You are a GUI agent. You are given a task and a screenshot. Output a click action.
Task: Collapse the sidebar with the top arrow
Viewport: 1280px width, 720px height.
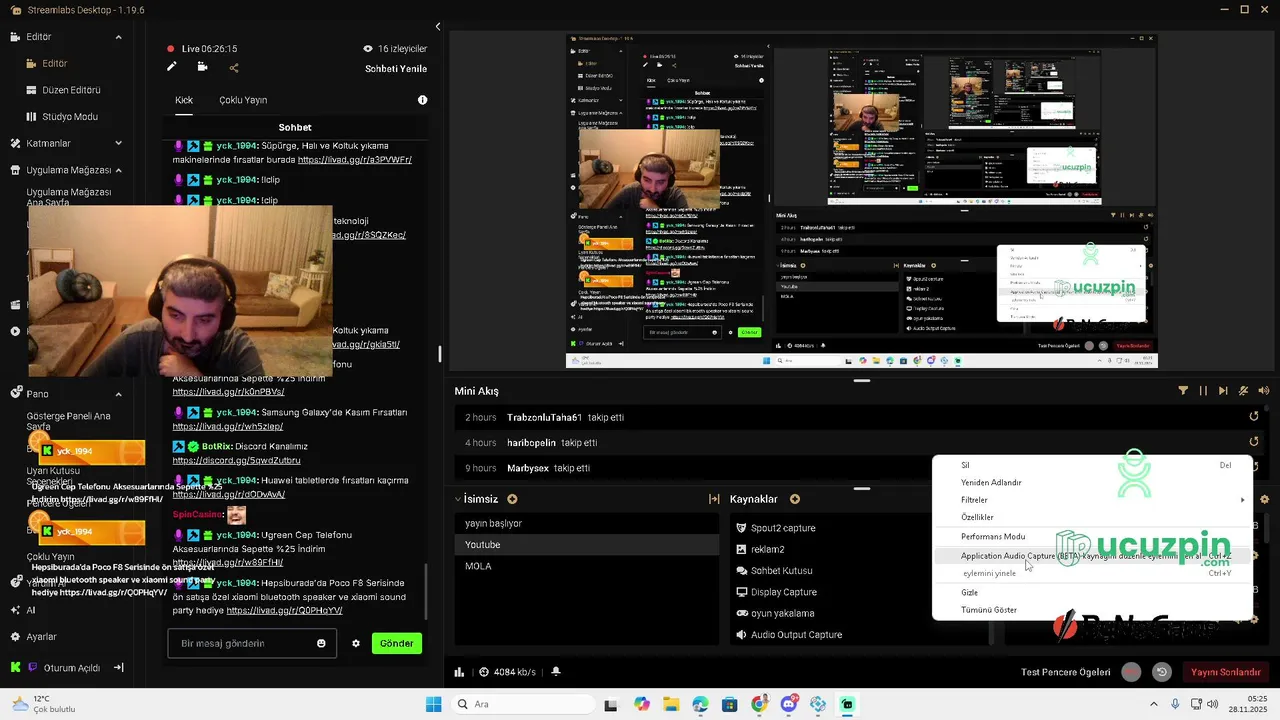click(437, 26)
